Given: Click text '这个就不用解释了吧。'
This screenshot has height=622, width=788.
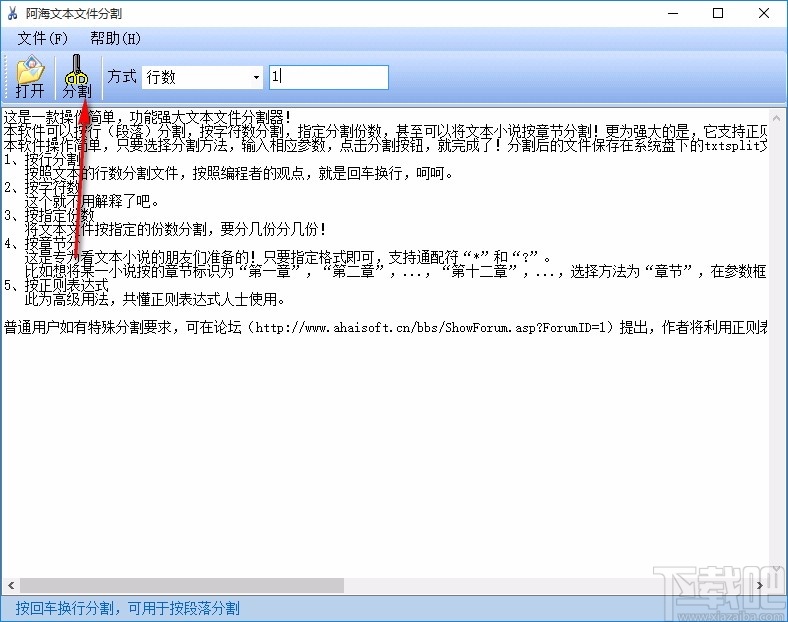Looking at the screenshot, I should tap(92, 201).
